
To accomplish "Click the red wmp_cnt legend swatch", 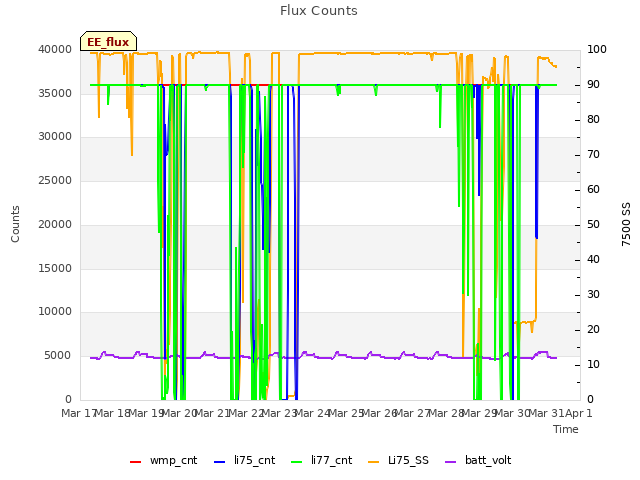I will tap(135, 462).
